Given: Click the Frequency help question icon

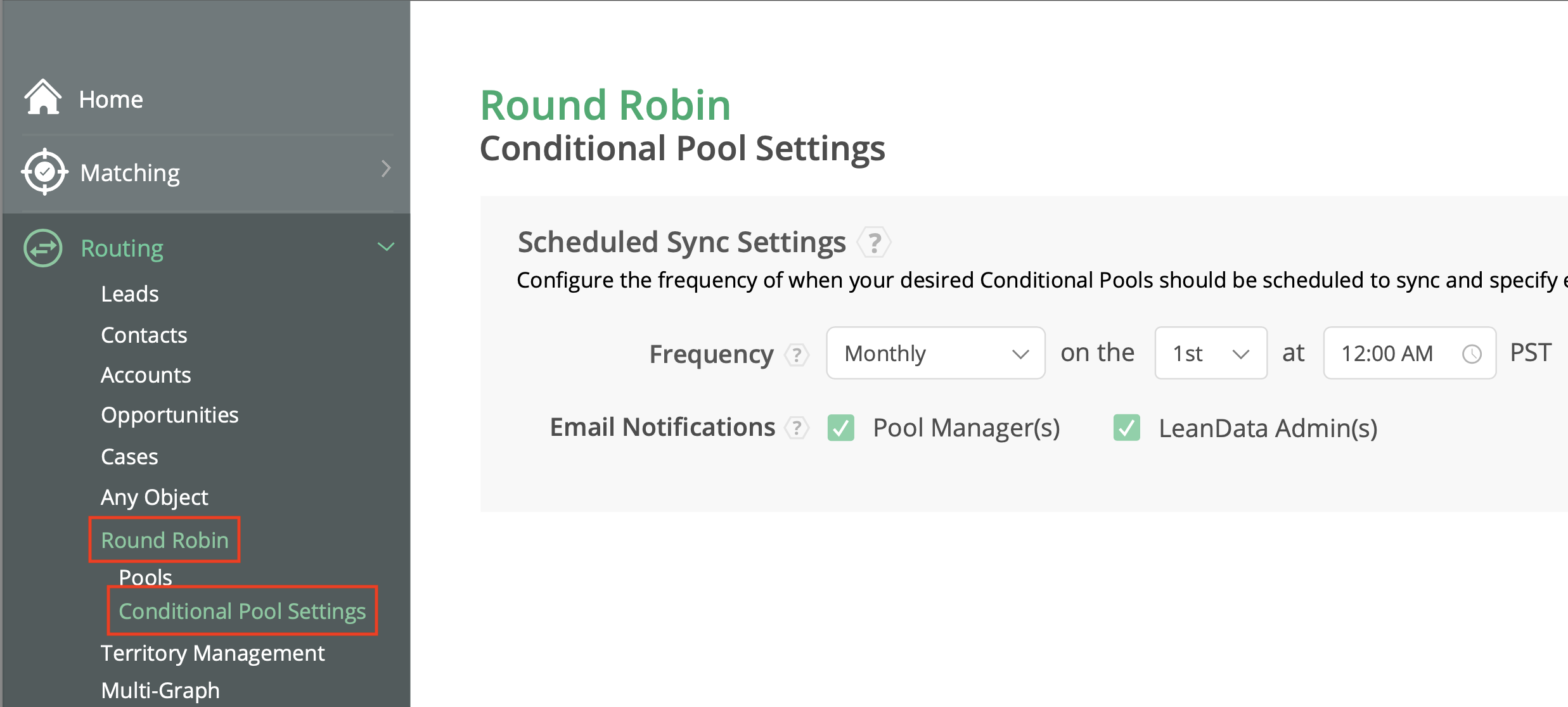Looking at the screenshot, I should pyautogui.click(x=797, y=355).
